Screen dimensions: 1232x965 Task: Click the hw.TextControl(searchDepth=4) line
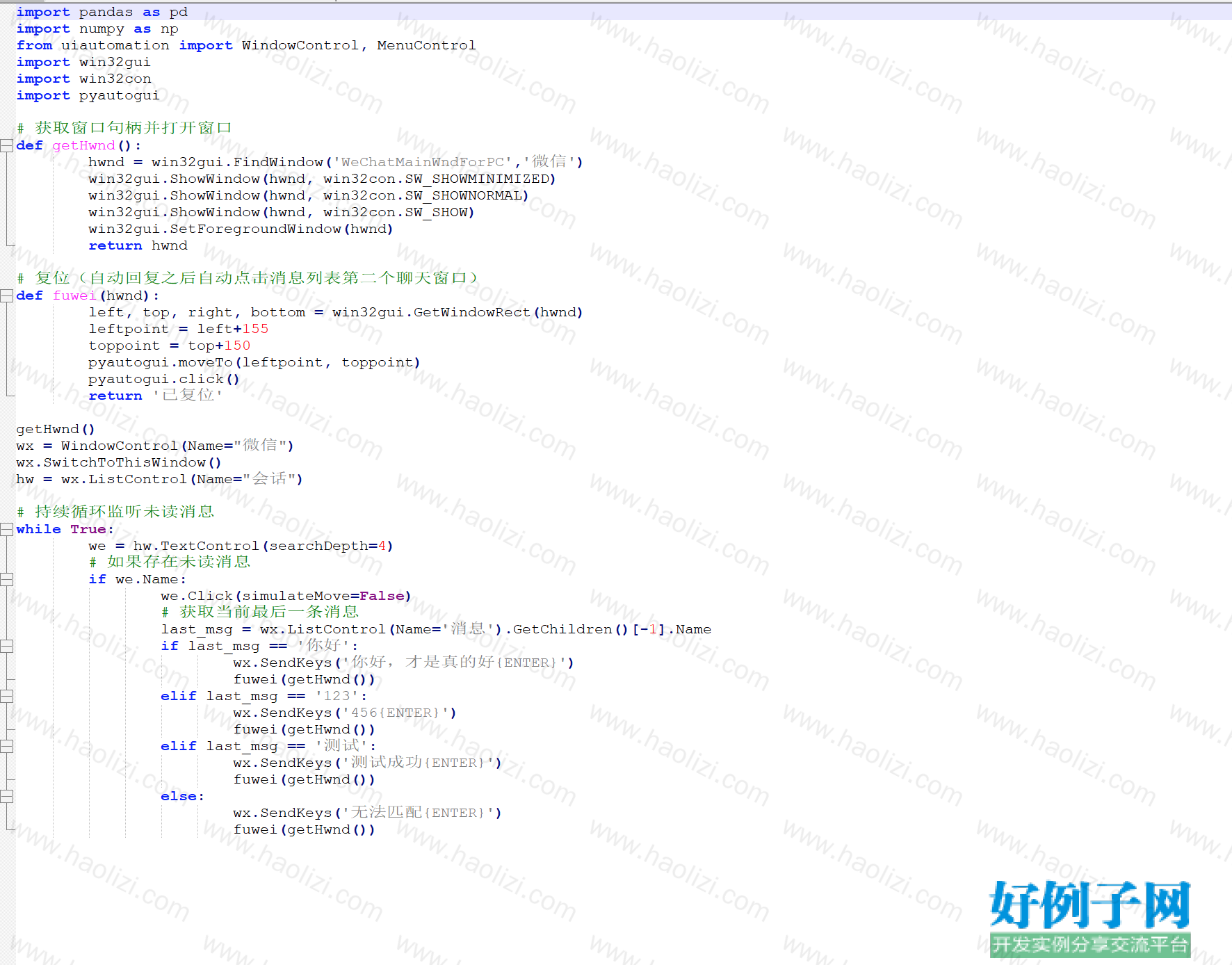(x=241, y=546)
